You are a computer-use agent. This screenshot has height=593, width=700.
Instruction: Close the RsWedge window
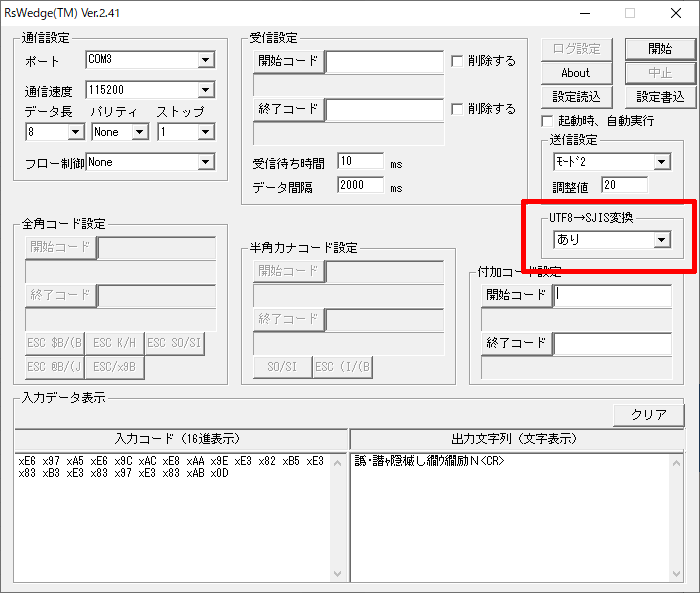coord(676,13)
